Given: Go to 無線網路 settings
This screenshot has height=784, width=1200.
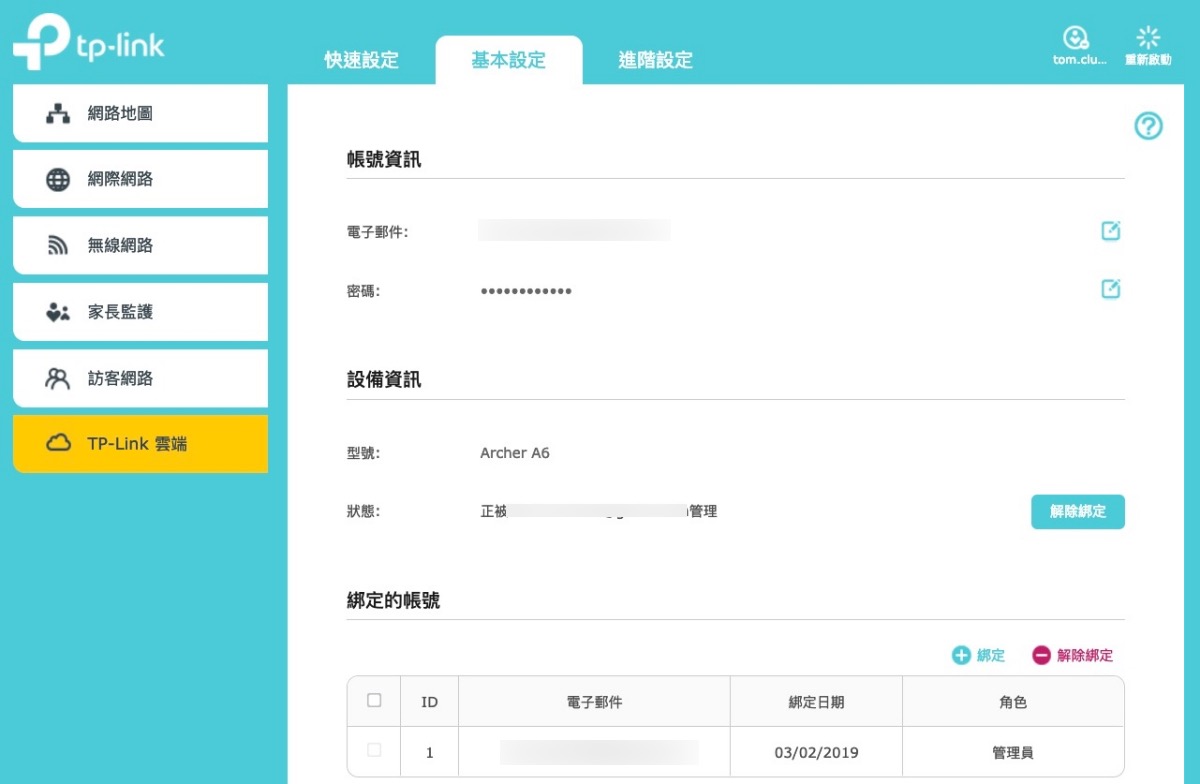Looking at the screenshot, I should [140, 246].
